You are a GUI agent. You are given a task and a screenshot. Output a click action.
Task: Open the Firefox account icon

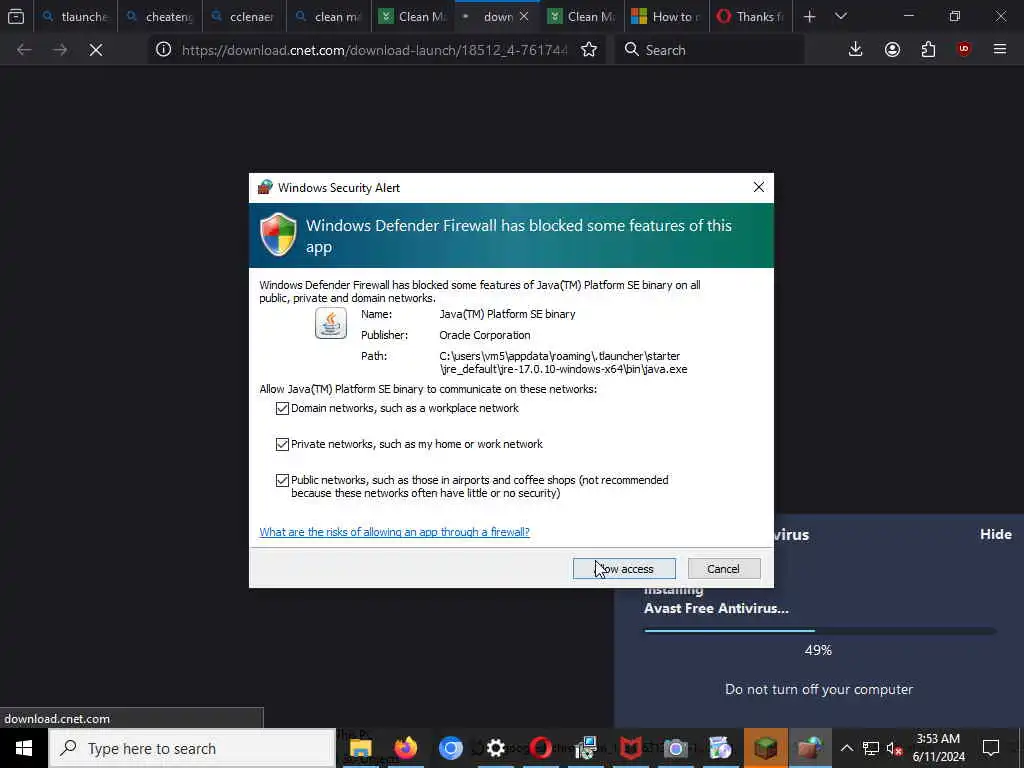click(x=892, y=50)
